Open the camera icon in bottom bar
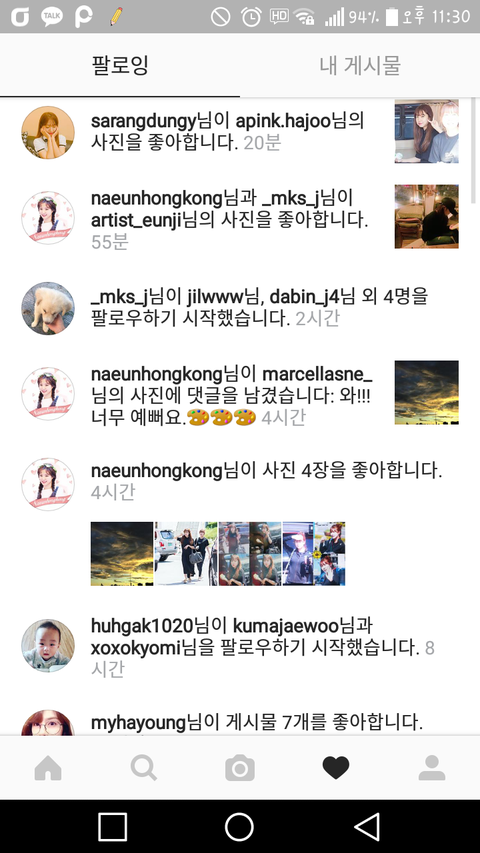 coord(240,768)
